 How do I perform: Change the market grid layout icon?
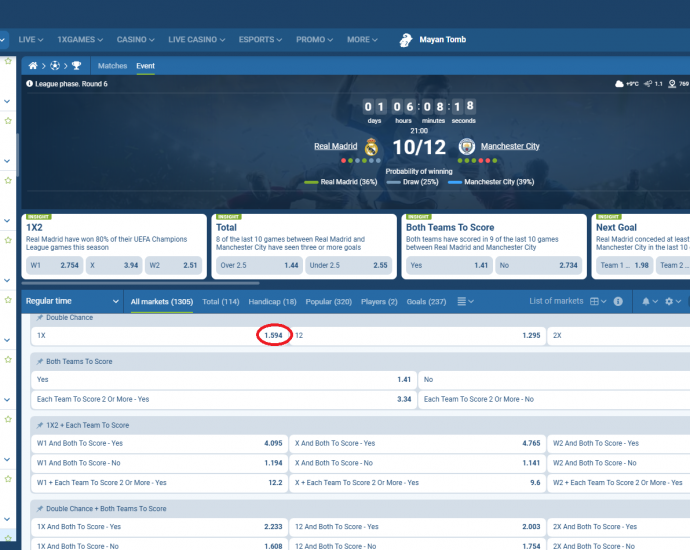(595, 301)
